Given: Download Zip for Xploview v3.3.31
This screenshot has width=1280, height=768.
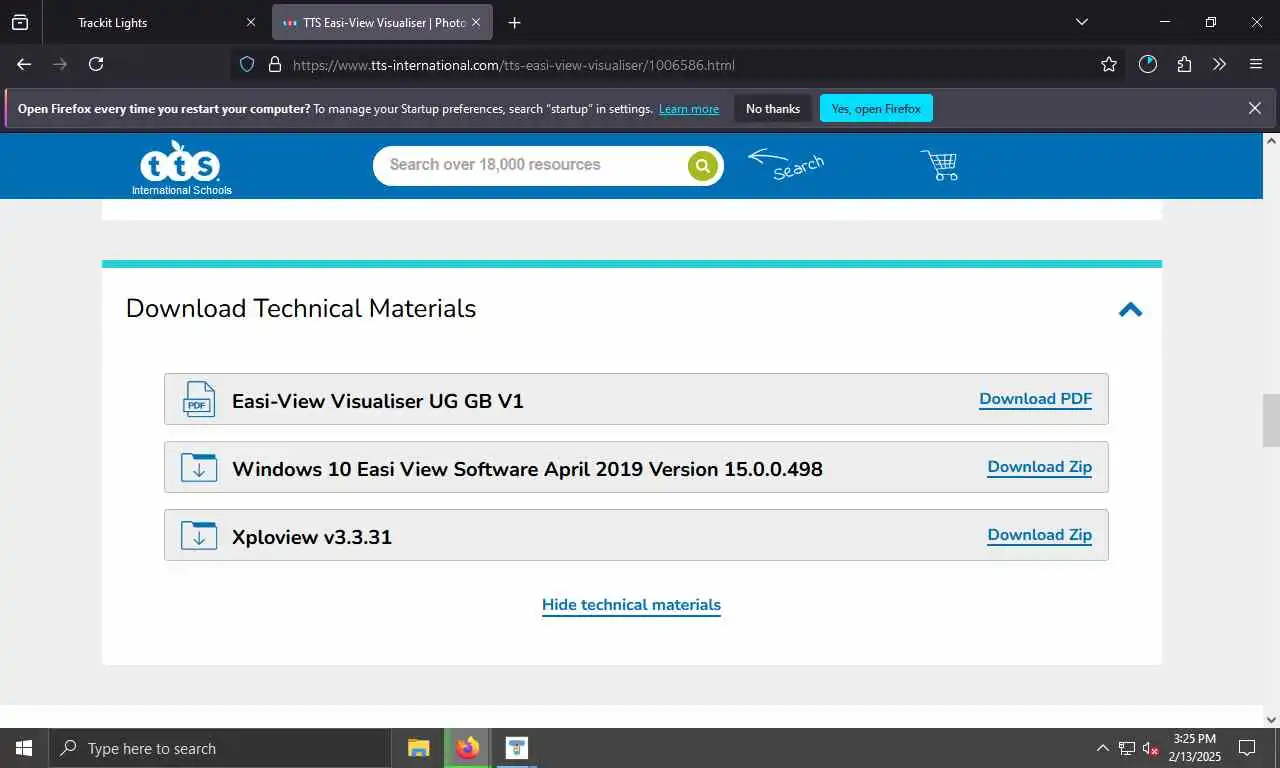Looking at the screenshot, I should point(1039,535).
